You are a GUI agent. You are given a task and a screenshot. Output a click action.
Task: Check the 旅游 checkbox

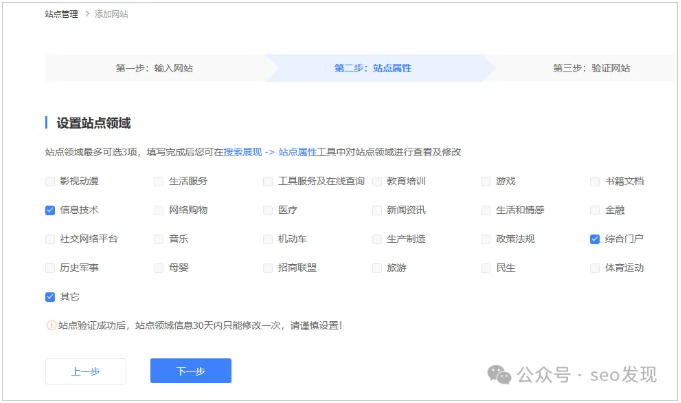377,268
